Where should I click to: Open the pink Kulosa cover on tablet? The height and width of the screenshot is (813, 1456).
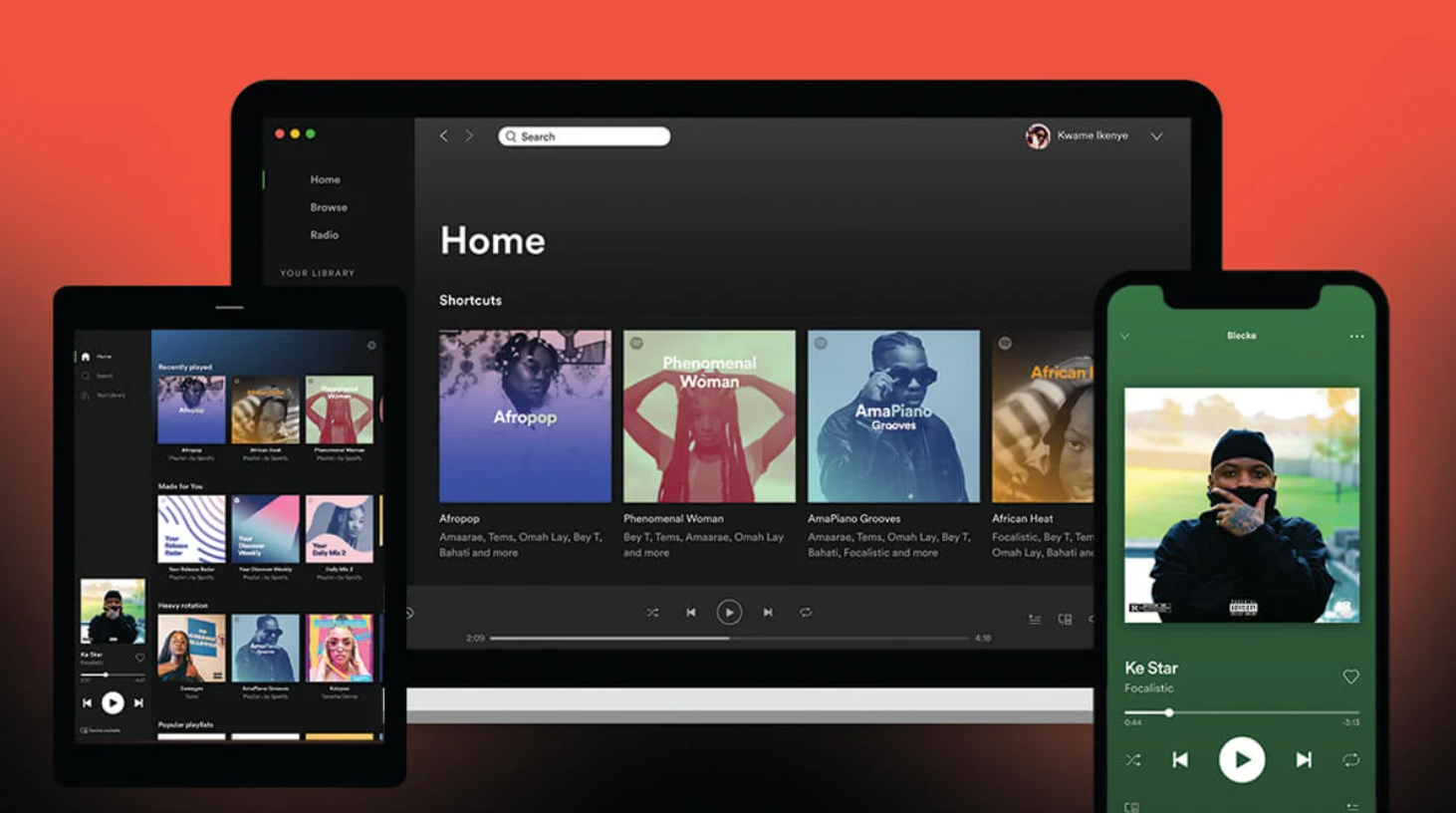click(340, 648)
